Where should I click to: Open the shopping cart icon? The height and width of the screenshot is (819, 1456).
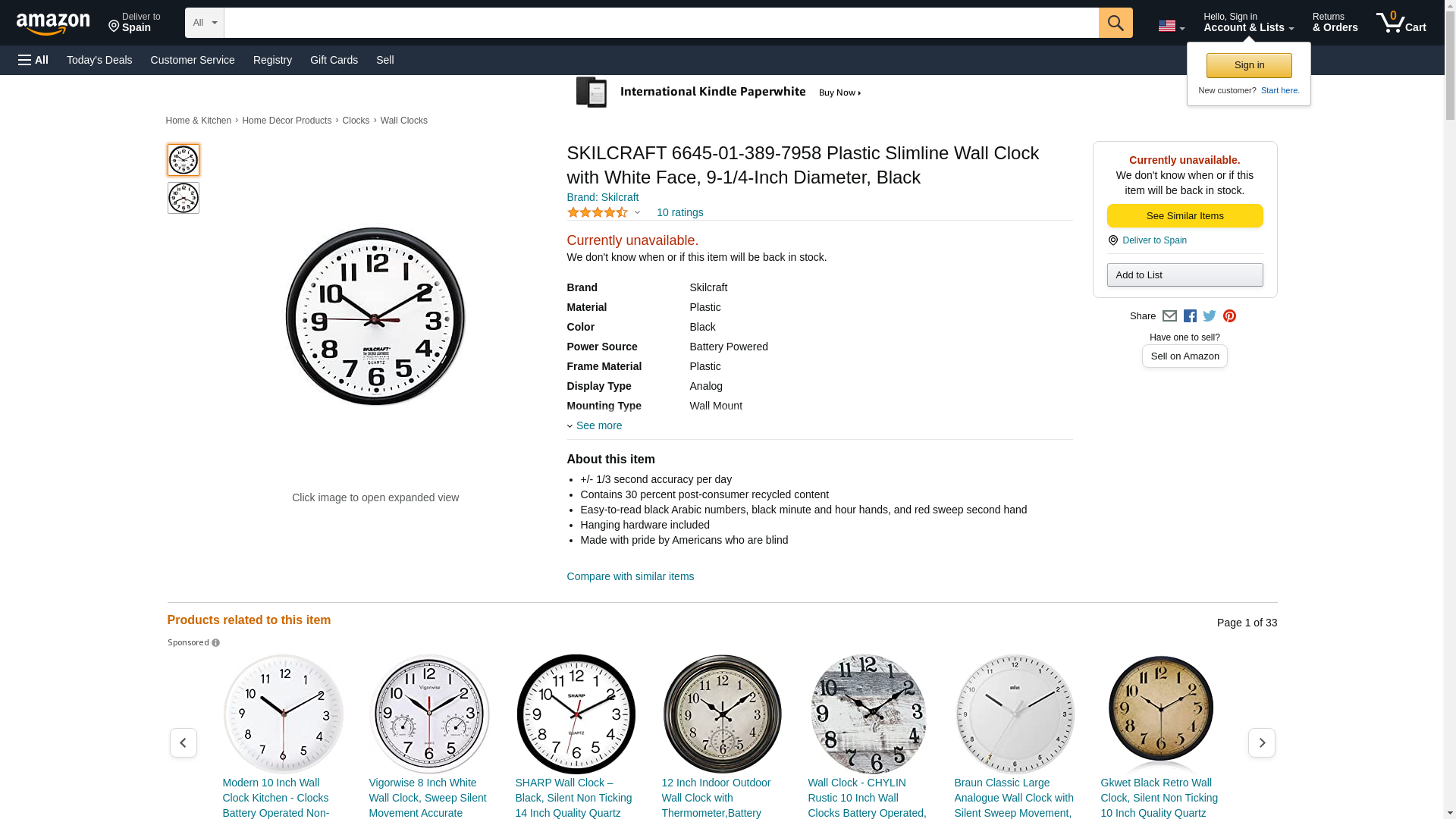coord(1401,23)
